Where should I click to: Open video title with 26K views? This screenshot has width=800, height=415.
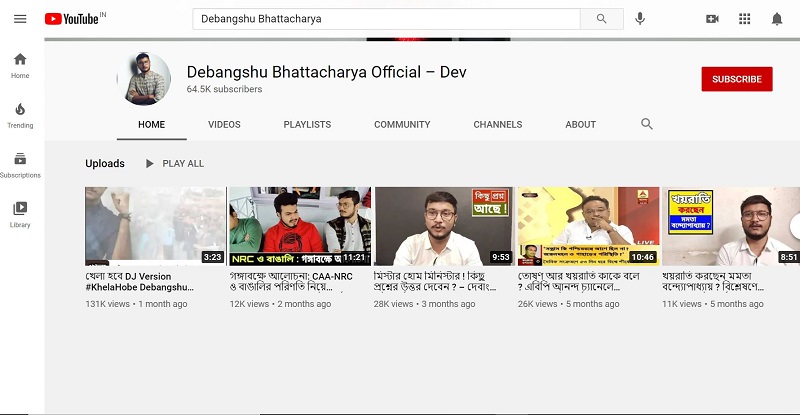(x=579, y=282)
